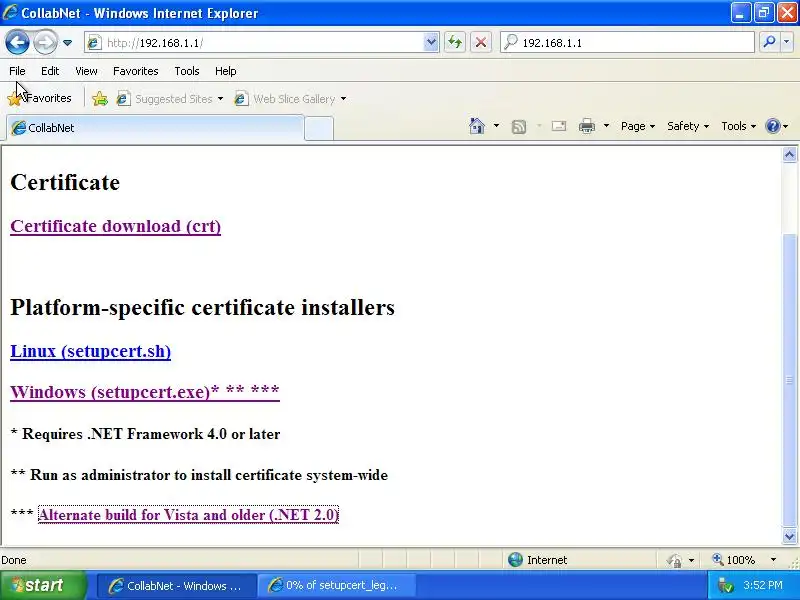Click the Certificate download (crt) link
Image resolution: width=800 pixels, height=600 pixels.
tap(116, 226)
